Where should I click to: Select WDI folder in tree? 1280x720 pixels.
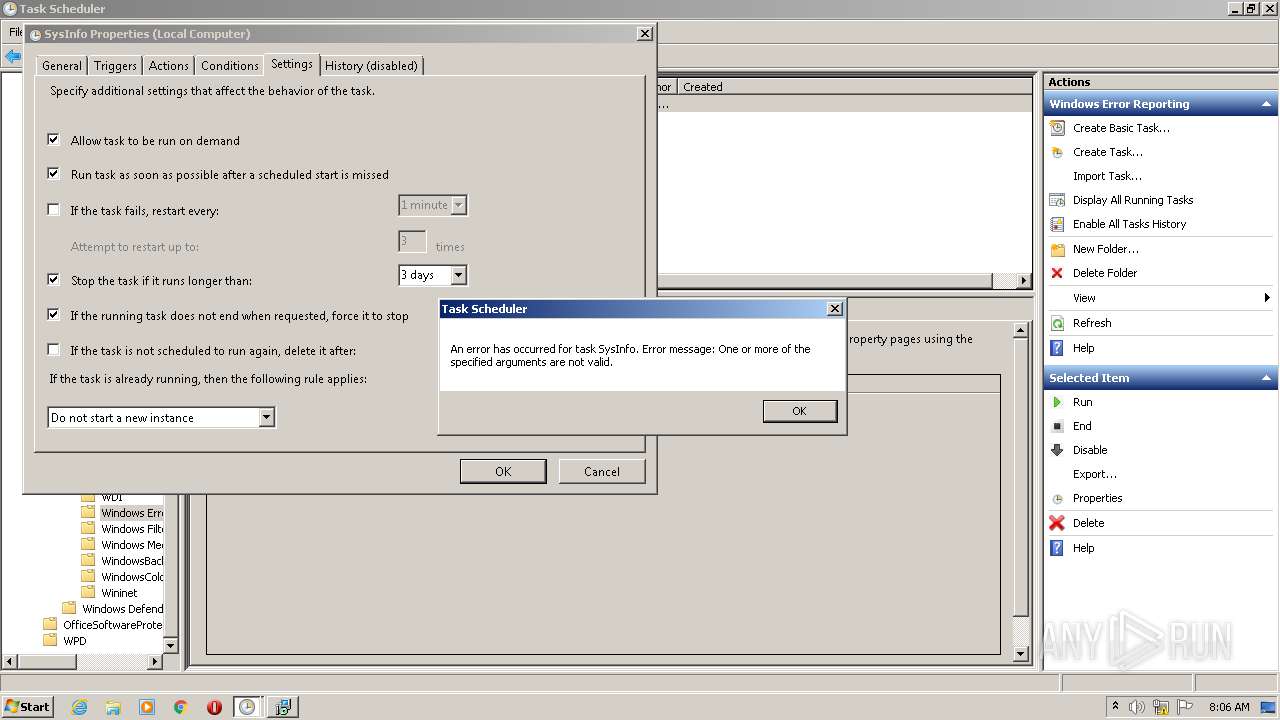pos(112,497)
